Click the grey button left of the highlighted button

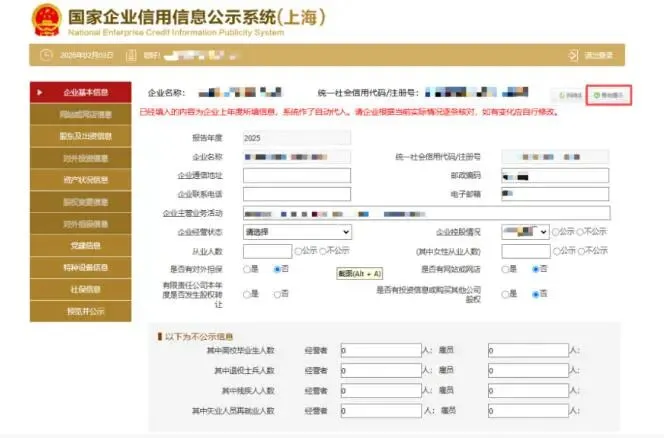(569, 95)
